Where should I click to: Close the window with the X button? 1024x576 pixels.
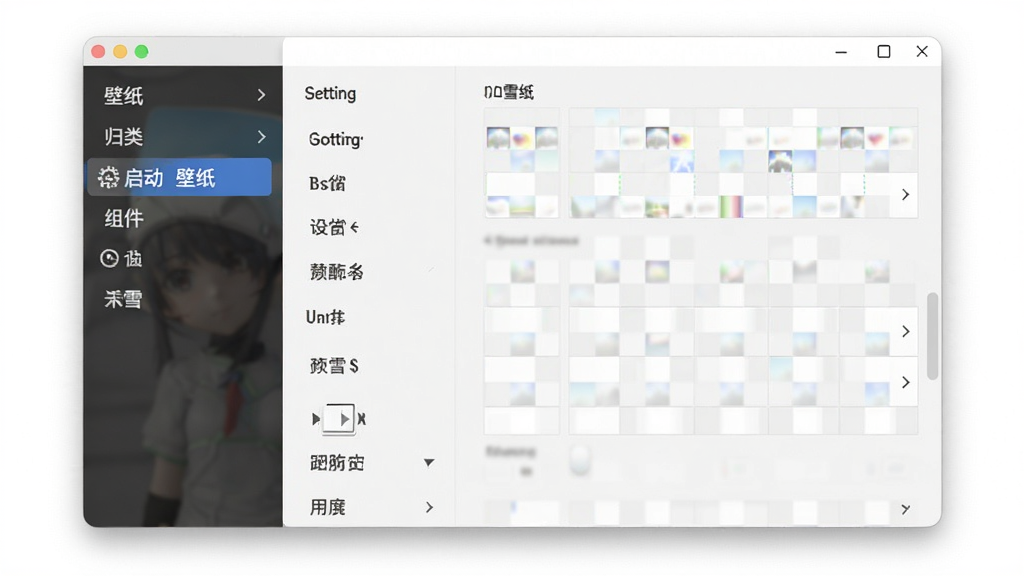pos(922,52)
